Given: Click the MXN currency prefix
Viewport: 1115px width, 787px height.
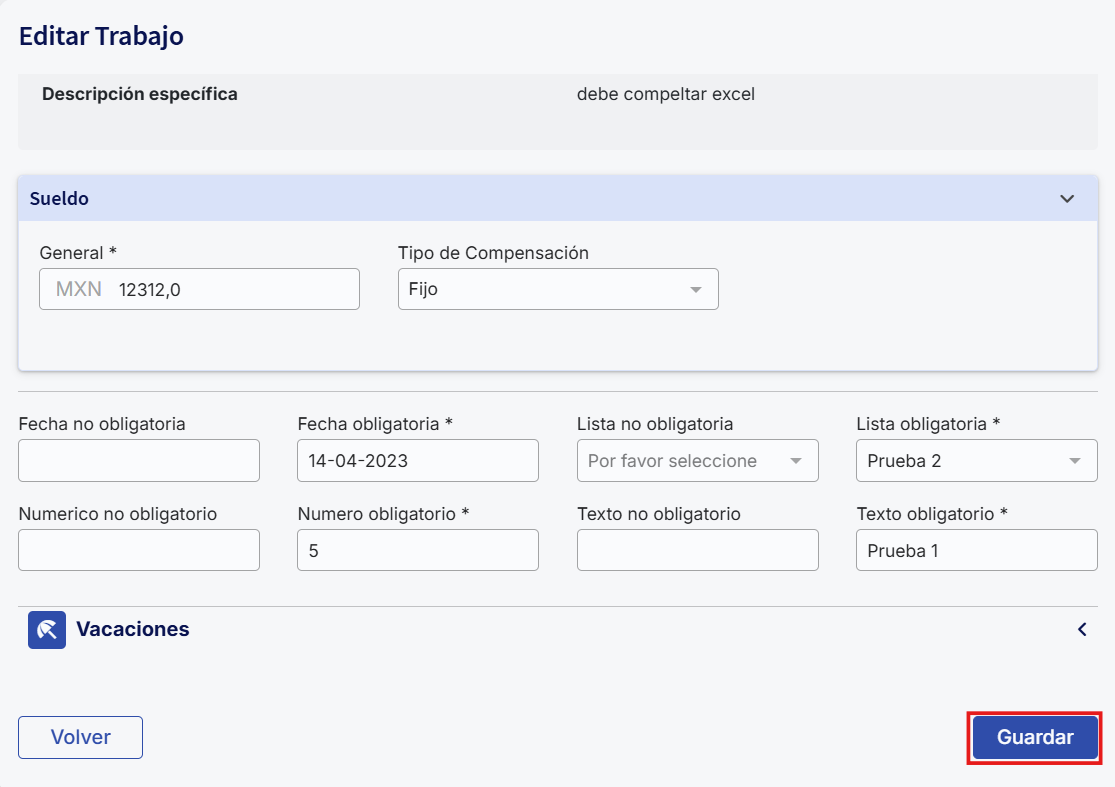Looking at the screenshot, I should coord(79,290).
